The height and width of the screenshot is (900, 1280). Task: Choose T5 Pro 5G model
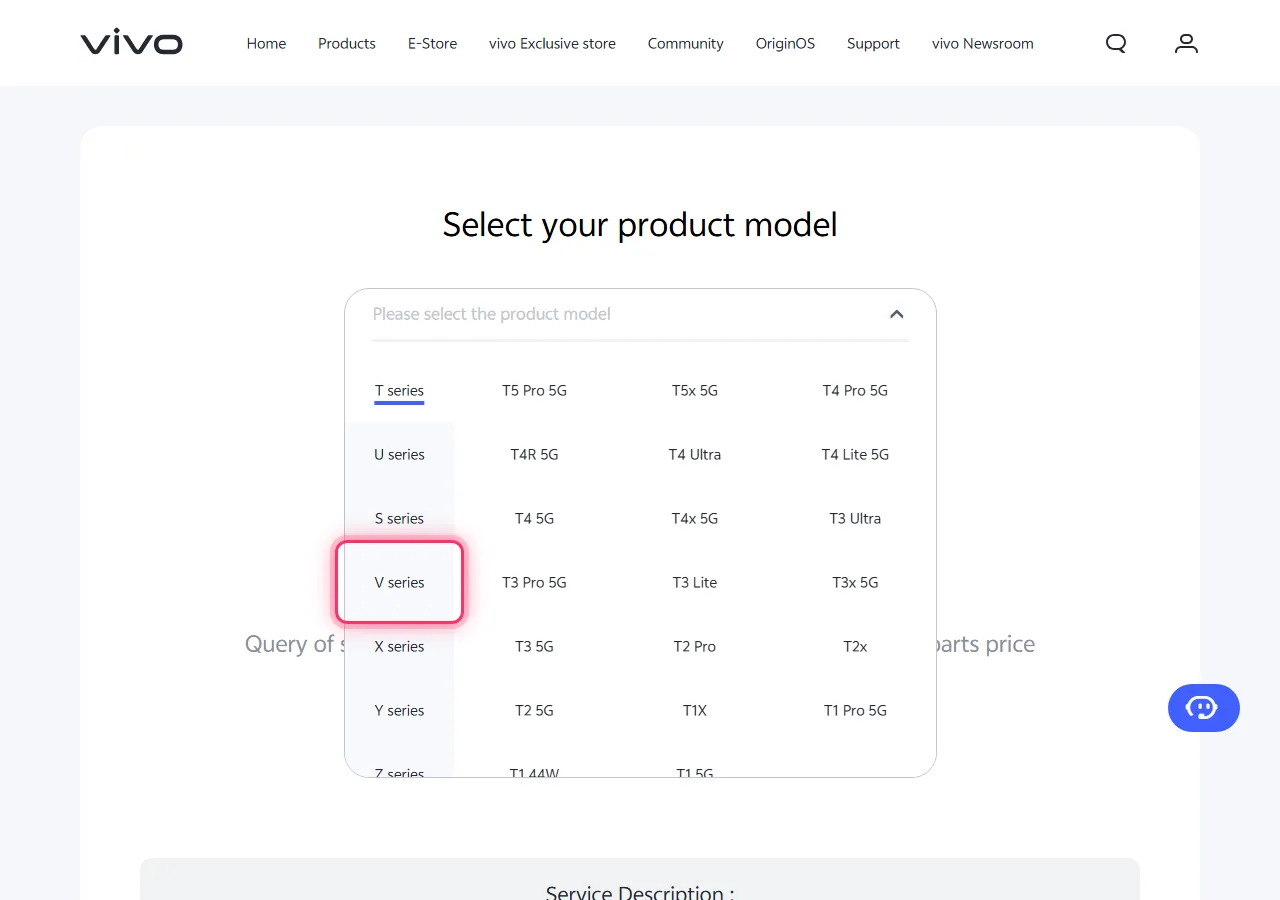[534, 390]
